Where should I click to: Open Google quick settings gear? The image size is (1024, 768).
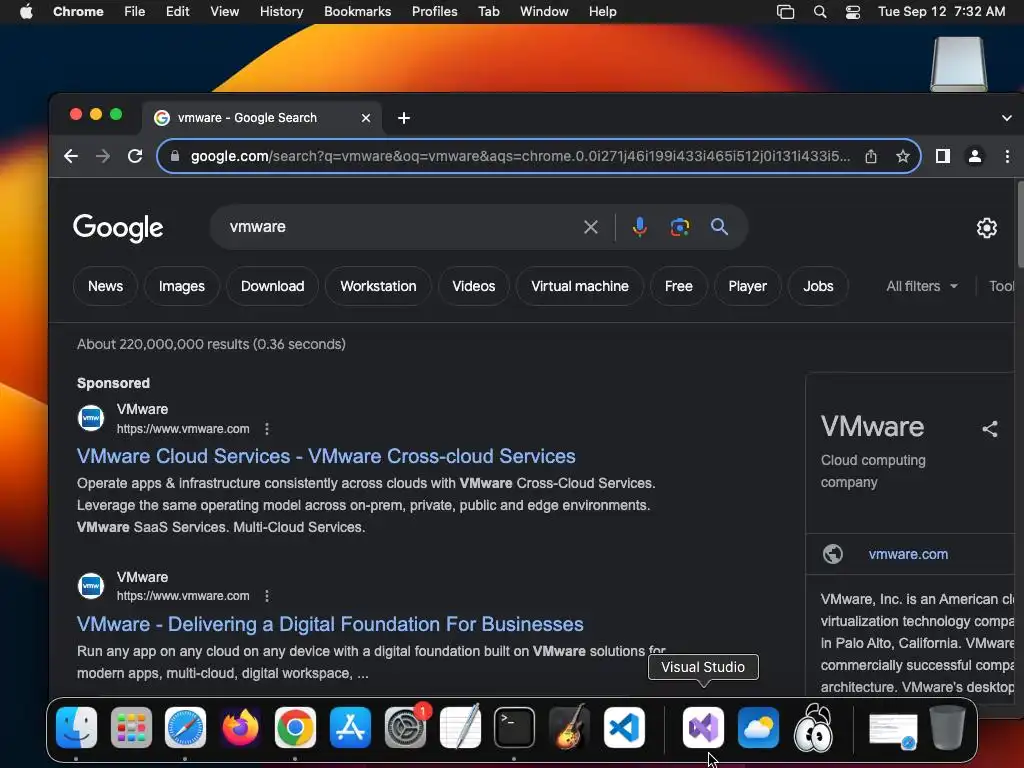(986, 228)
